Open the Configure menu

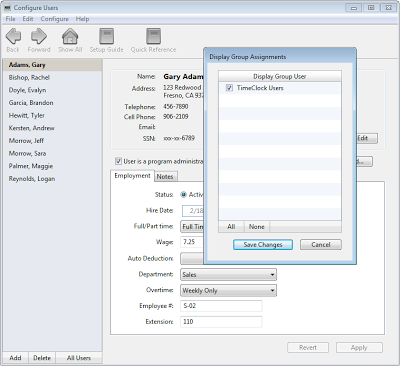(54, 19)
